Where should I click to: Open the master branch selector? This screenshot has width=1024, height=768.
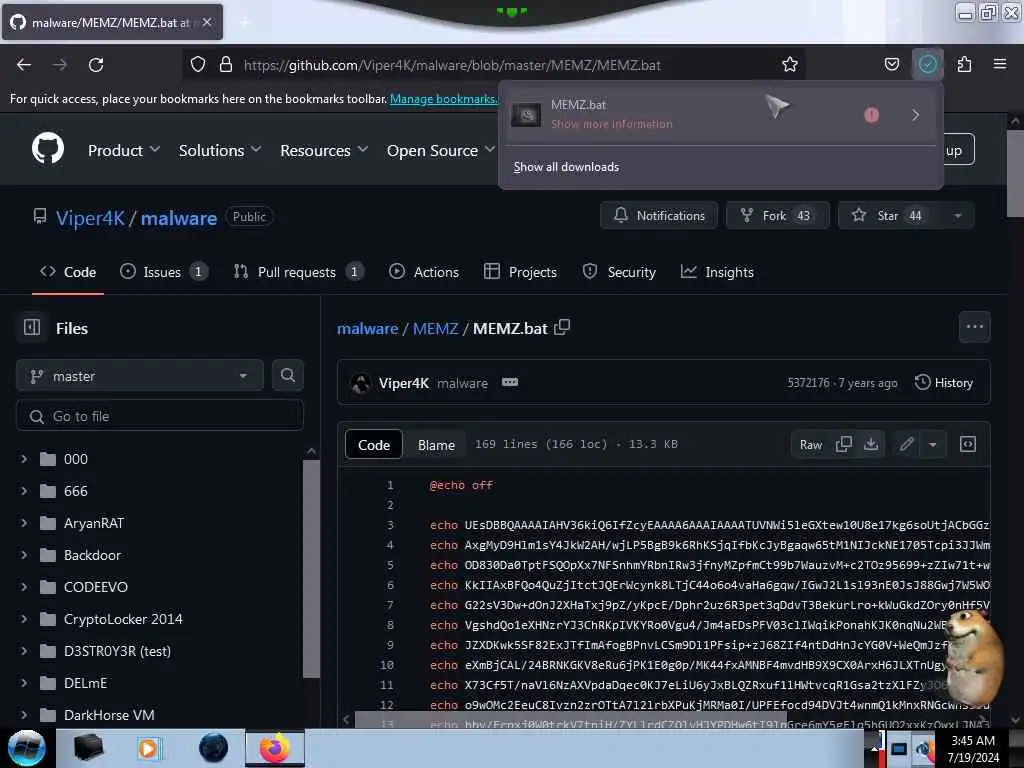tap(140, 376)
